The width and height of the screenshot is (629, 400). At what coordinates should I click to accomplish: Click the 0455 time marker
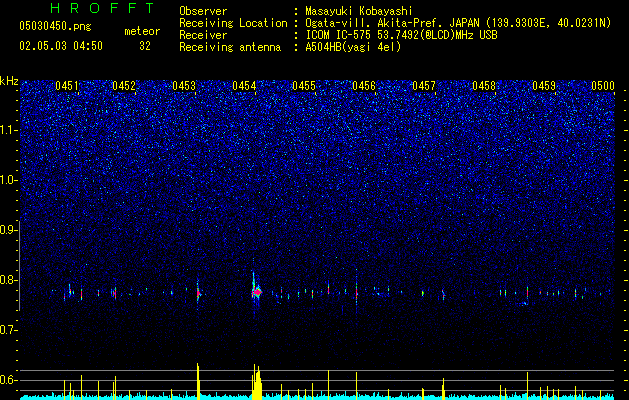click(304, 86)
